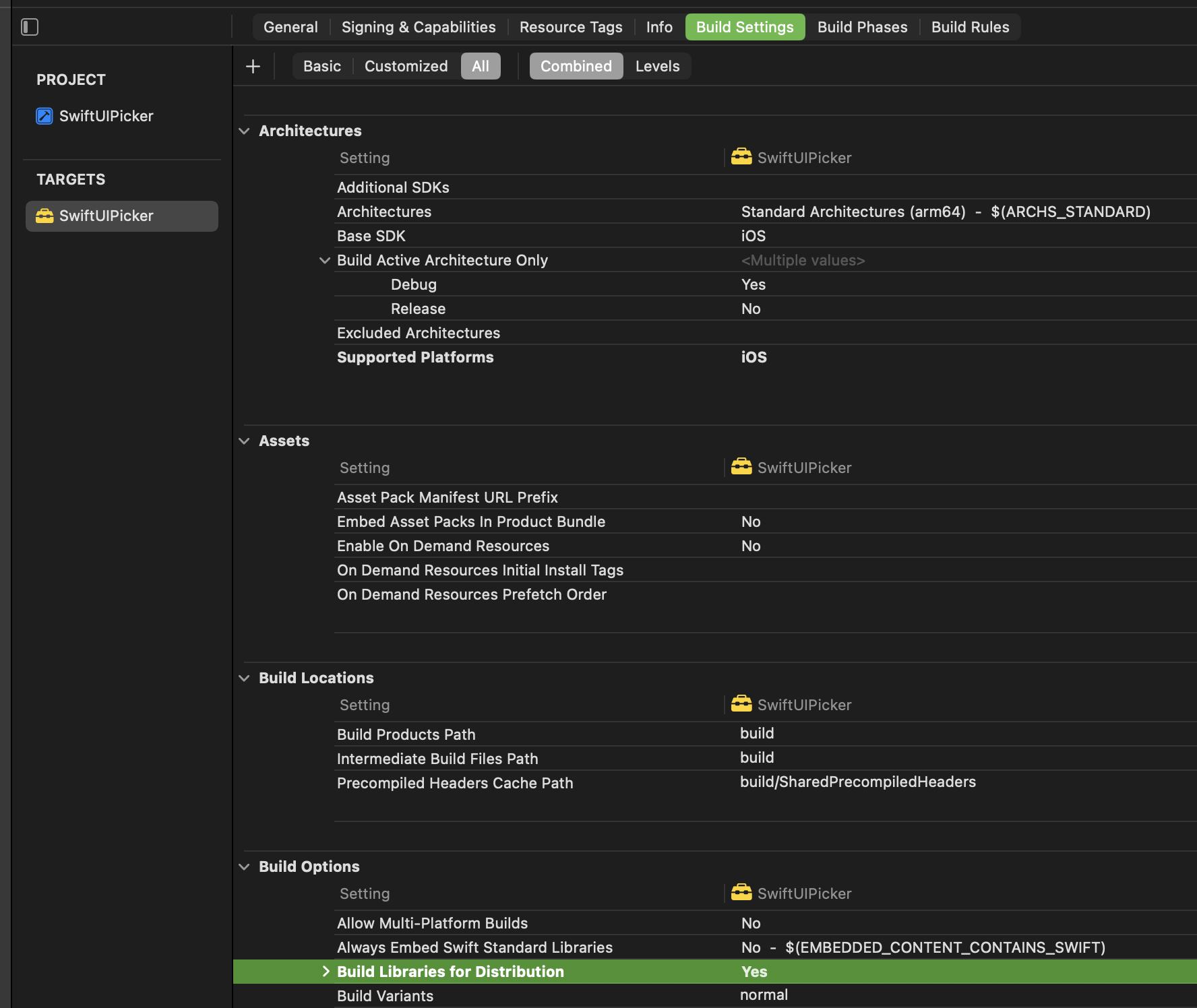This screenshot has height=1008, width=1197.
Task: Click the Multiple values placeholder
Action: tap(803, 260)
